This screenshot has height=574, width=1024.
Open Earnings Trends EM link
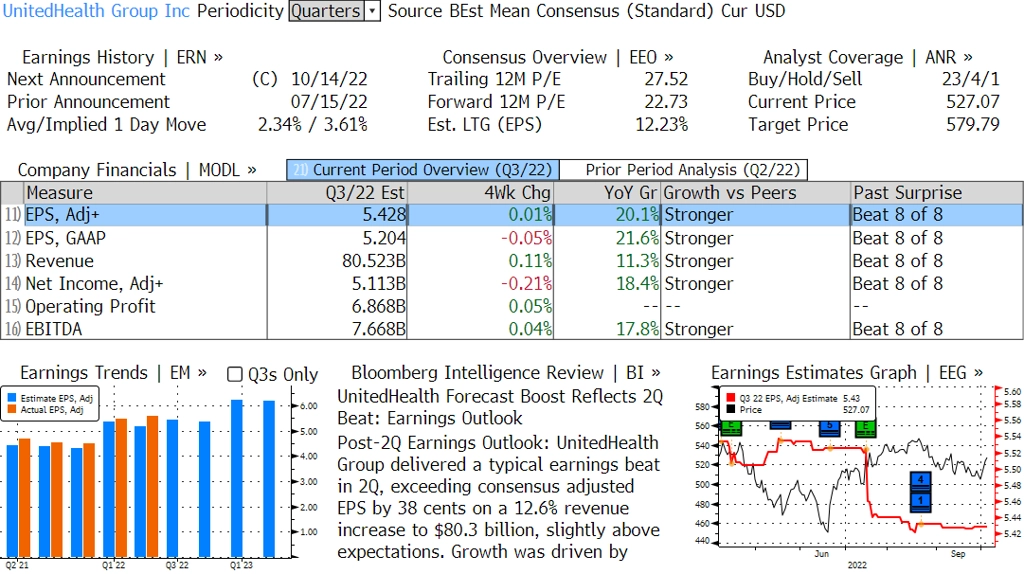pyautogui.click(x=113, y=373)
